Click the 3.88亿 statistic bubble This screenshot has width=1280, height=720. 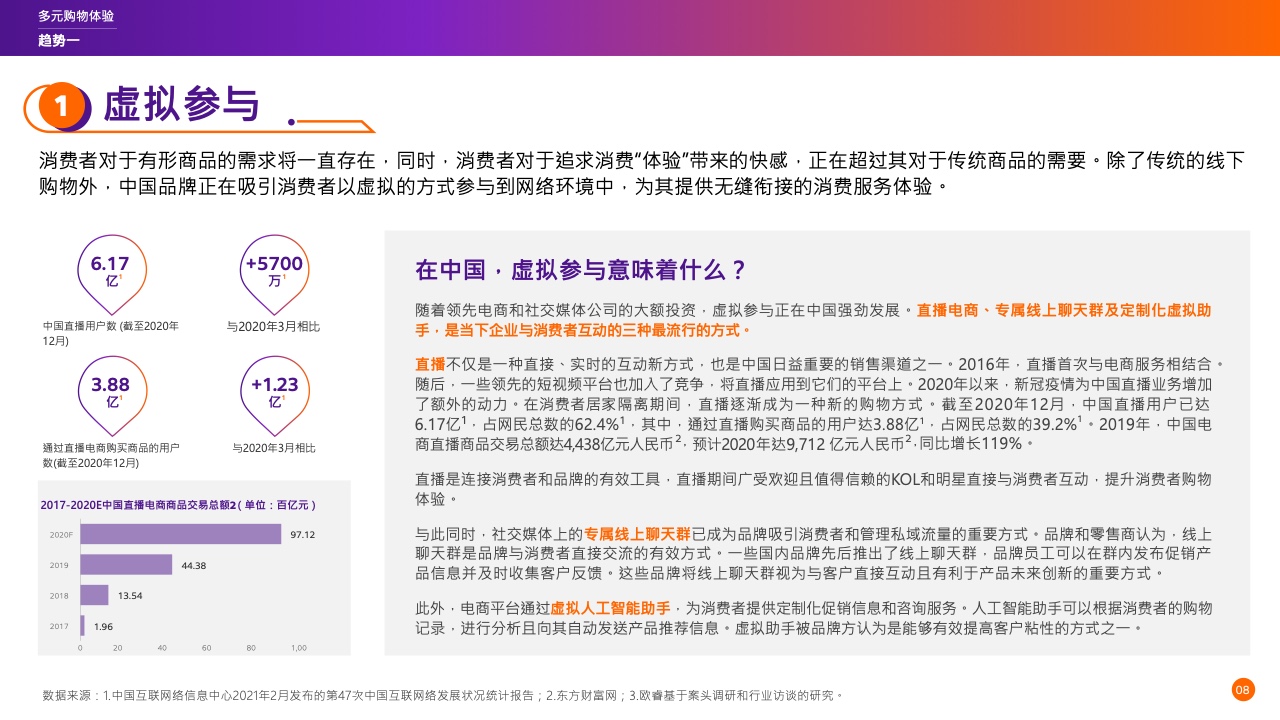(x=110, y=392)
